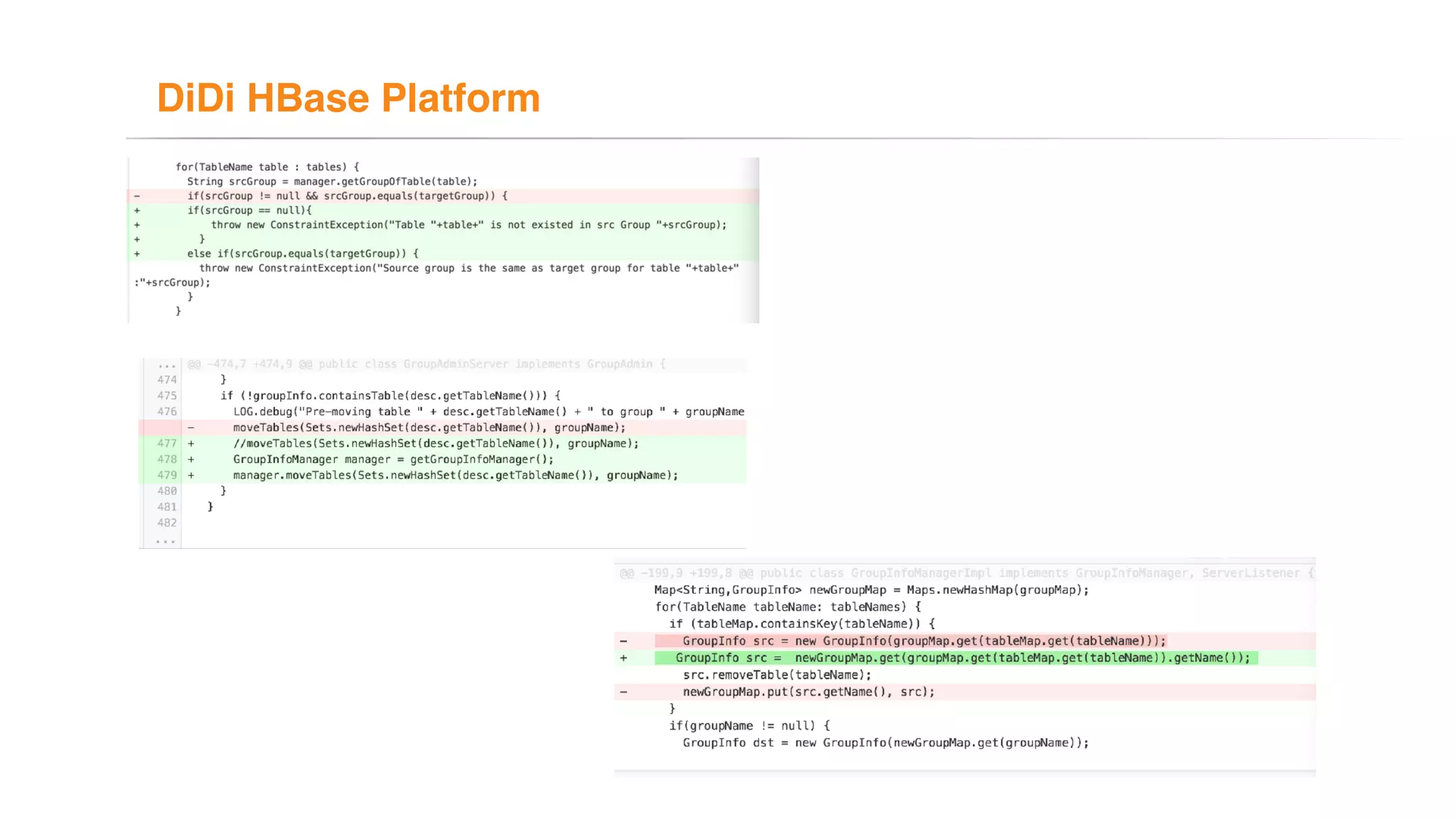Click the "DiDi HBase Platform" slide title
1456x819 pixels.
348,98
